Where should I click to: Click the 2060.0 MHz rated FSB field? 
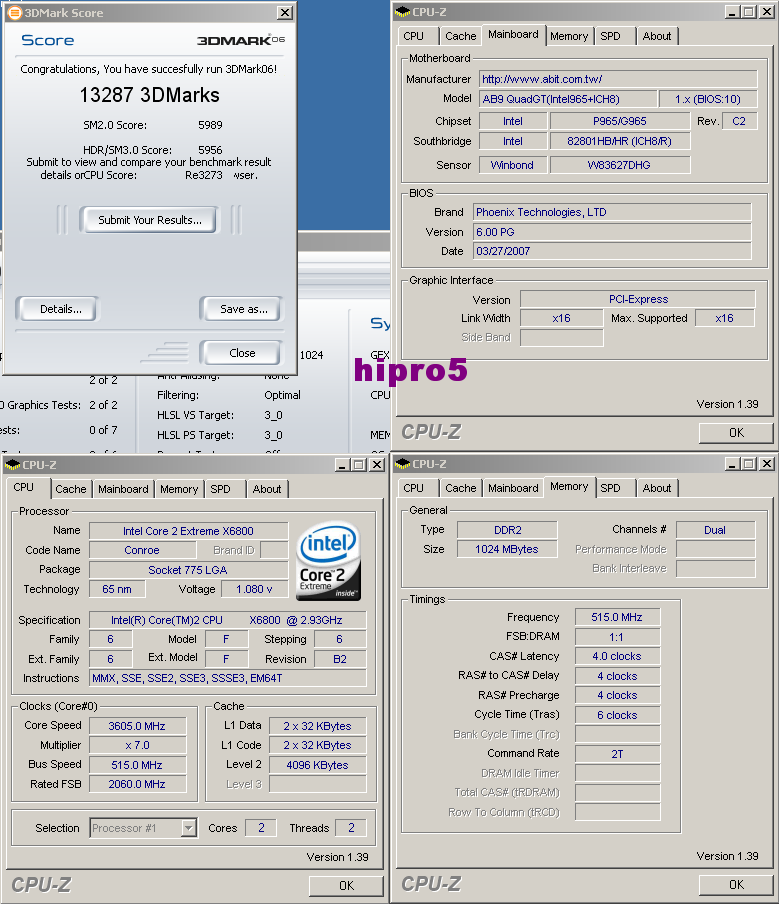click(x=137, y=784)
